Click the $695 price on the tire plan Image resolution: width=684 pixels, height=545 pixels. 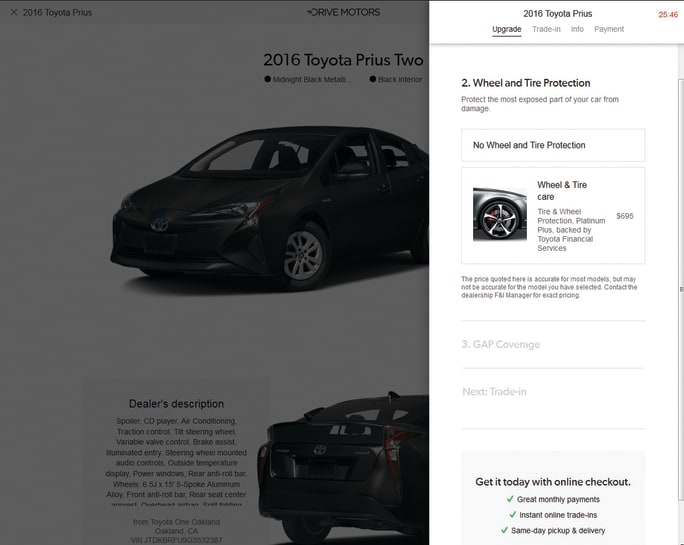point(625,216)
